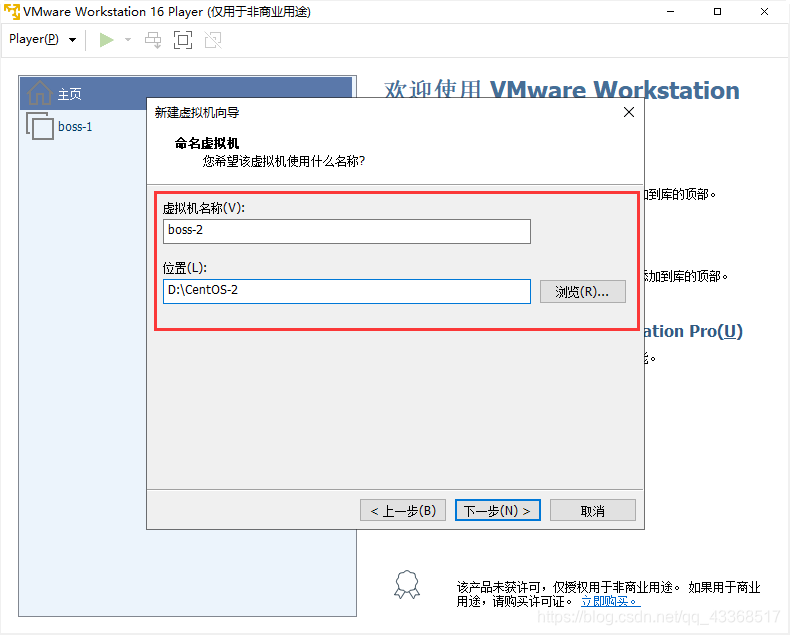Click the enter full screen mode icon
Screen dimensions: 790x635
183,40
